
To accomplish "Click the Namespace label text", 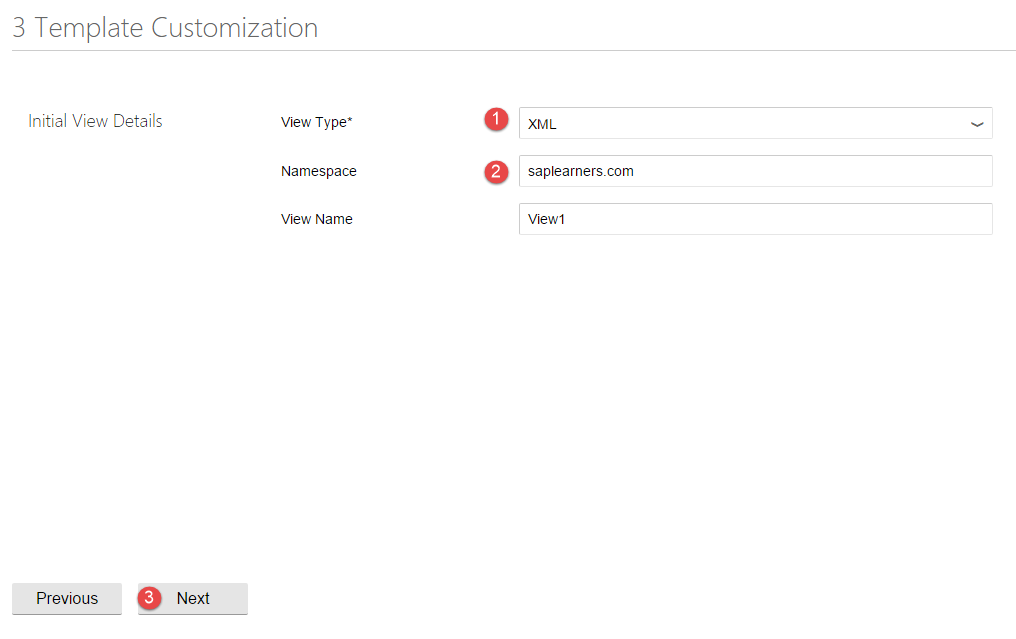I will click(319, 171).
